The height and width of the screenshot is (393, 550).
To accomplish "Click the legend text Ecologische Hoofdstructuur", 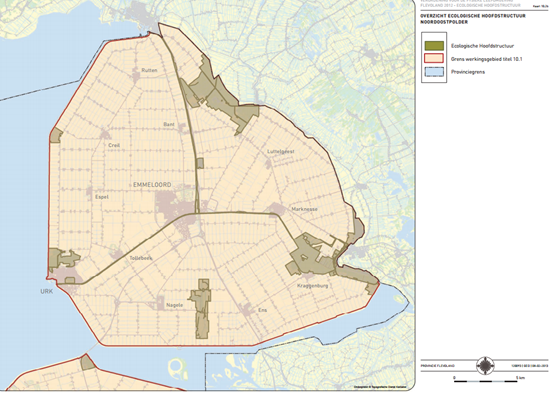I will click(482, 46).
